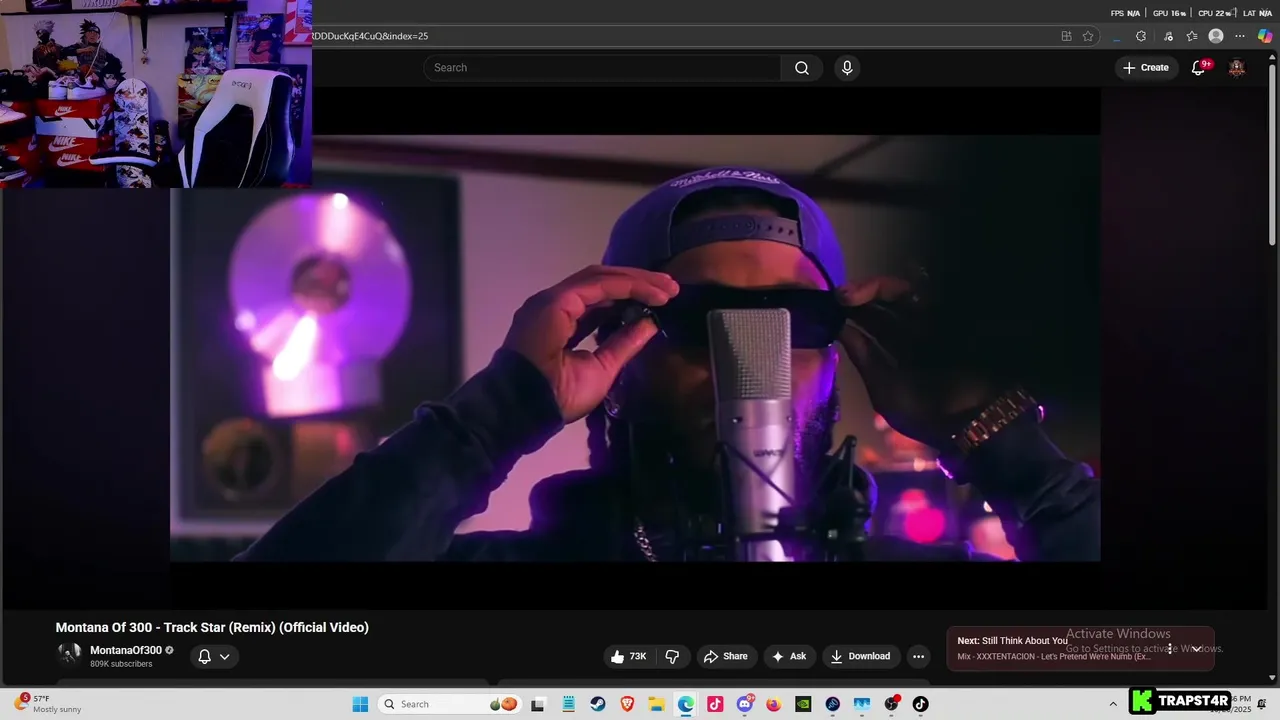Dislike the Track Star video
Screen dimensions: 1280x720
pos(672,656)
